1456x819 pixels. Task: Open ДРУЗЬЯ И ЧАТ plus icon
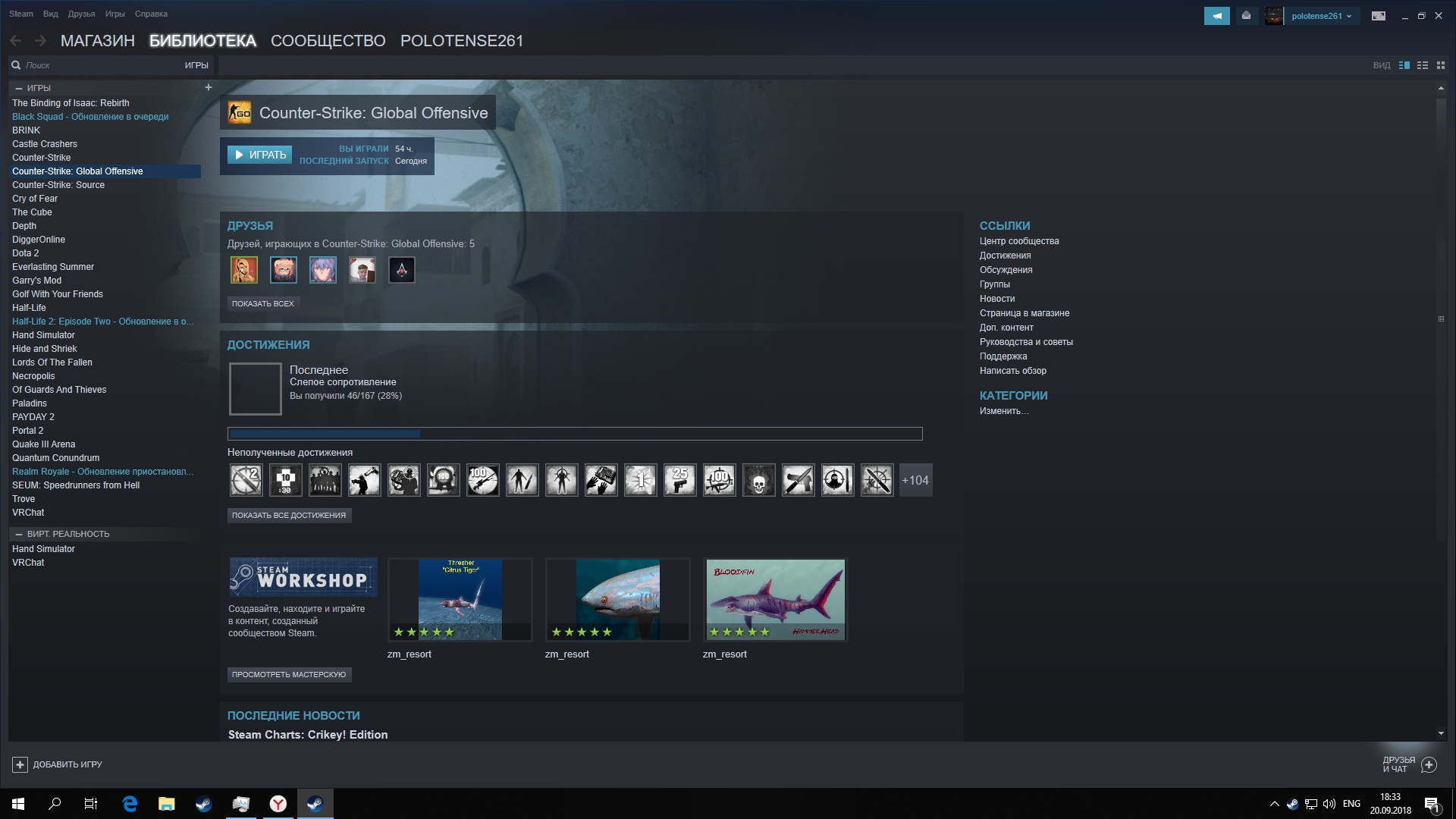coord(1429,764)
